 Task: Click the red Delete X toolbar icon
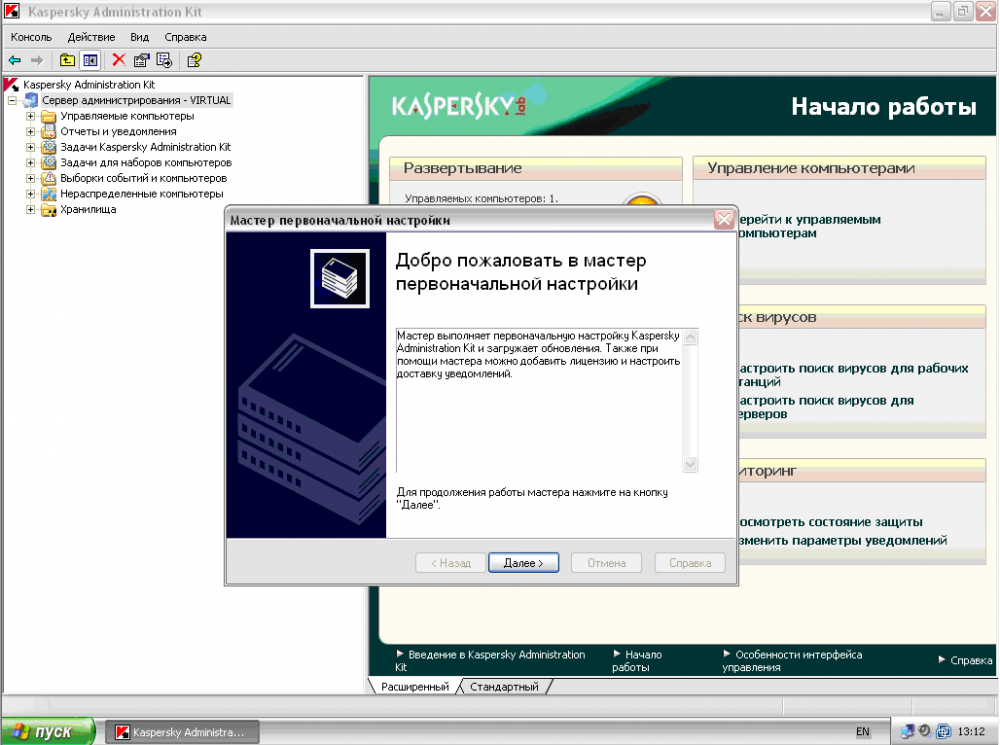[x=119, y=60]
